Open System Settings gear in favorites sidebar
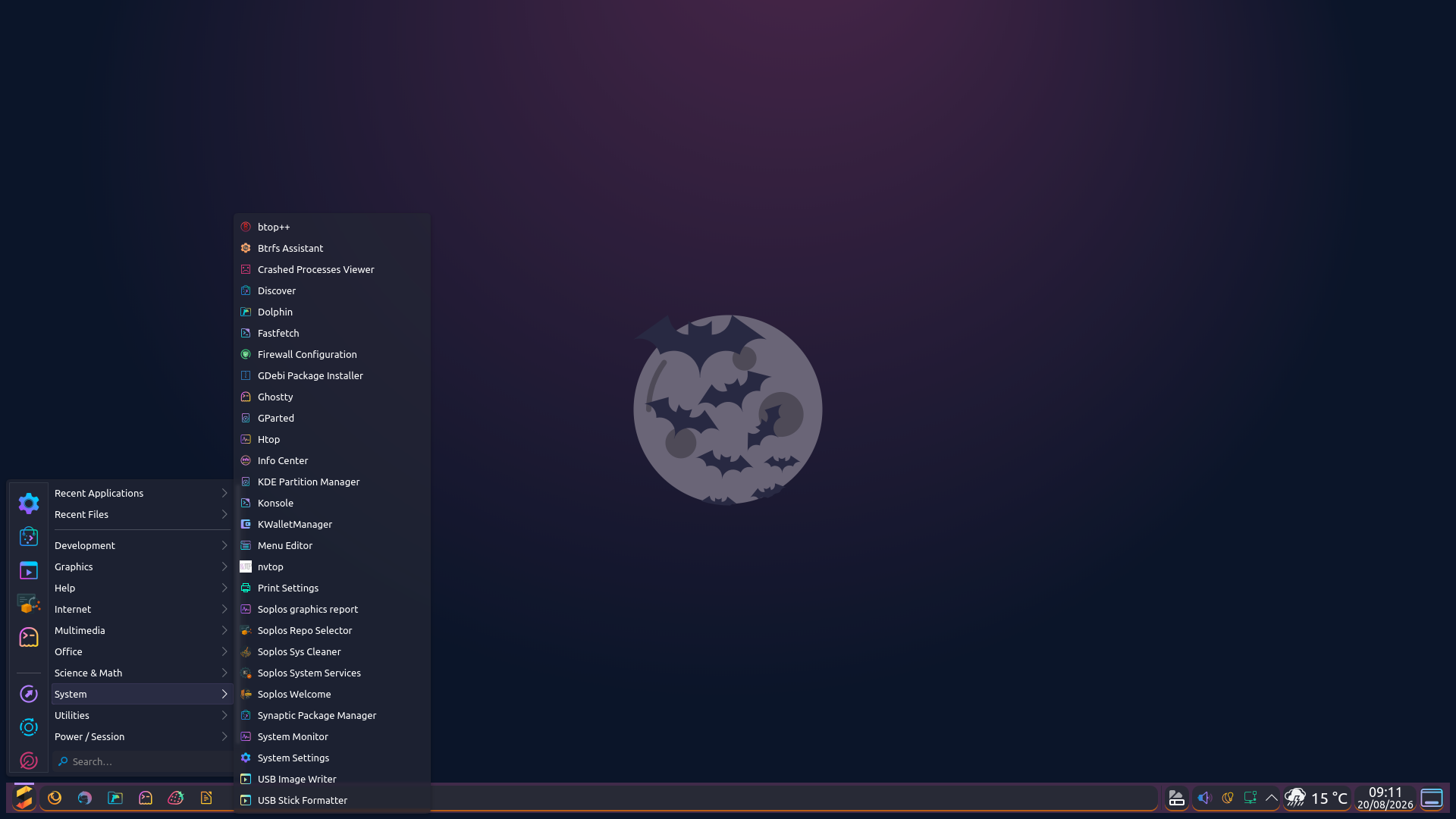The image size is (1456, 819). pos(29,503)
